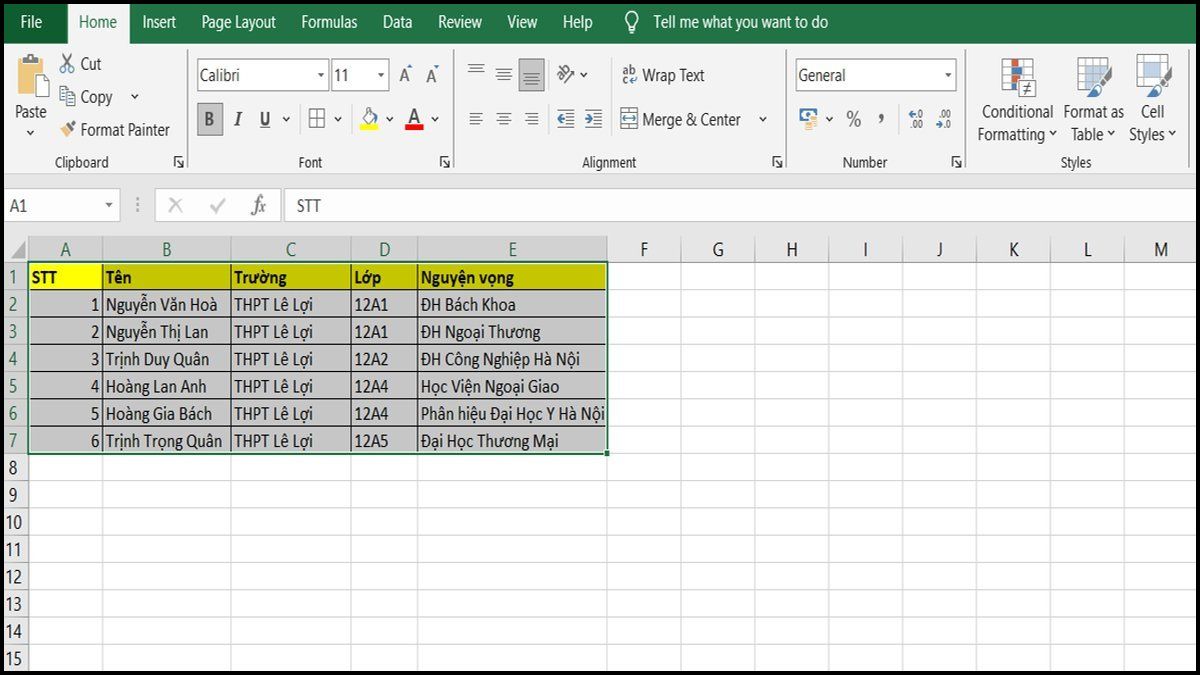Screen dimensions: 1200x675
Task: Open the File tab
Action: click(32, 22)
